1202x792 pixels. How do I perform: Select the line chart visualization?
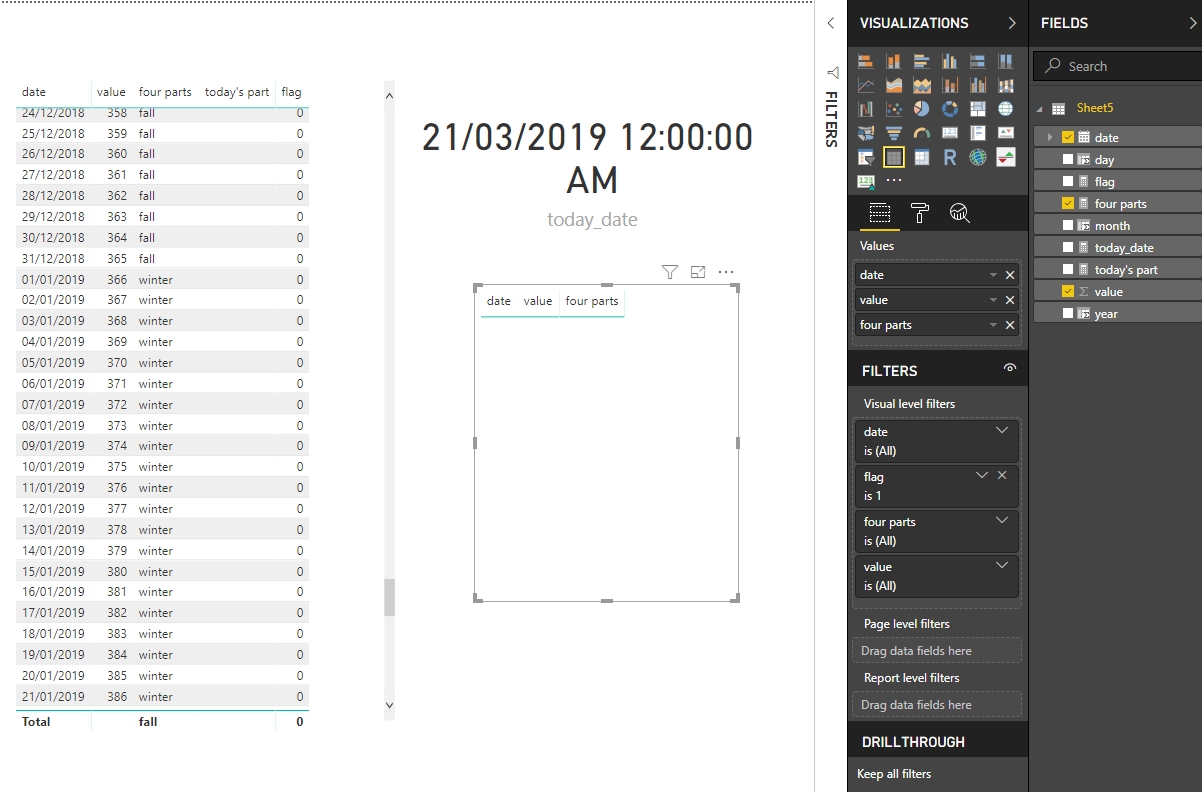(x=866, y=85)
